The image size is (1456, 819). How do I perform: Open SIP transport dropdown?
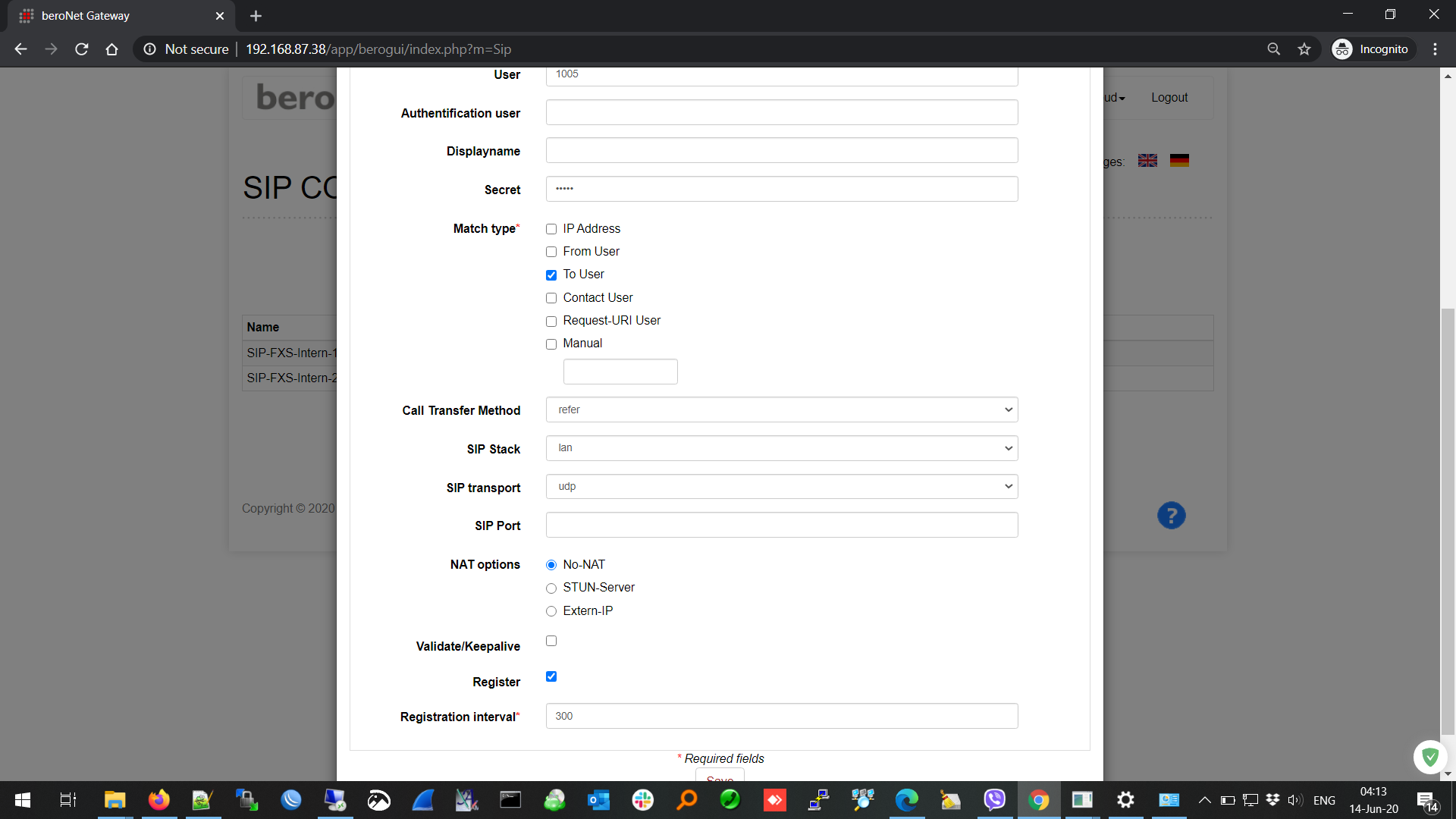tap(781, 487)
